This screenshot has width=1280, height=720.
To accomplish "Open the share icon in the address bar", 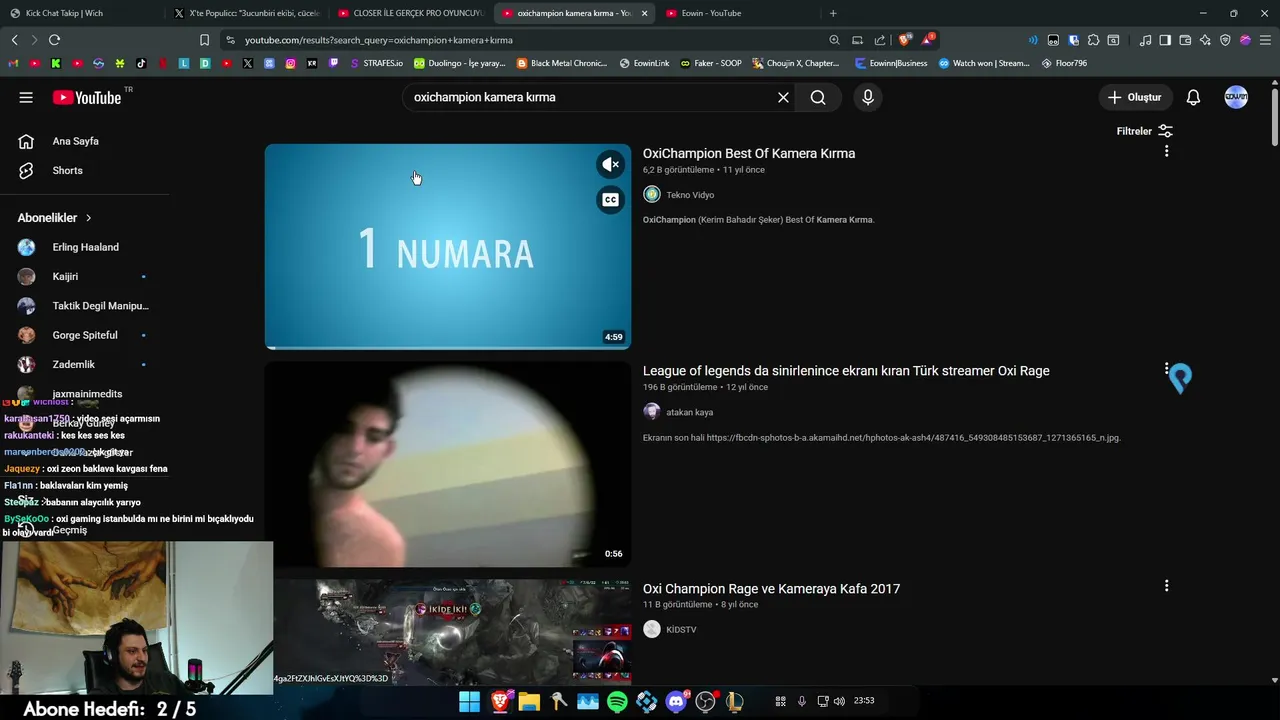I will pyautogui.click(x=880, y=40).
